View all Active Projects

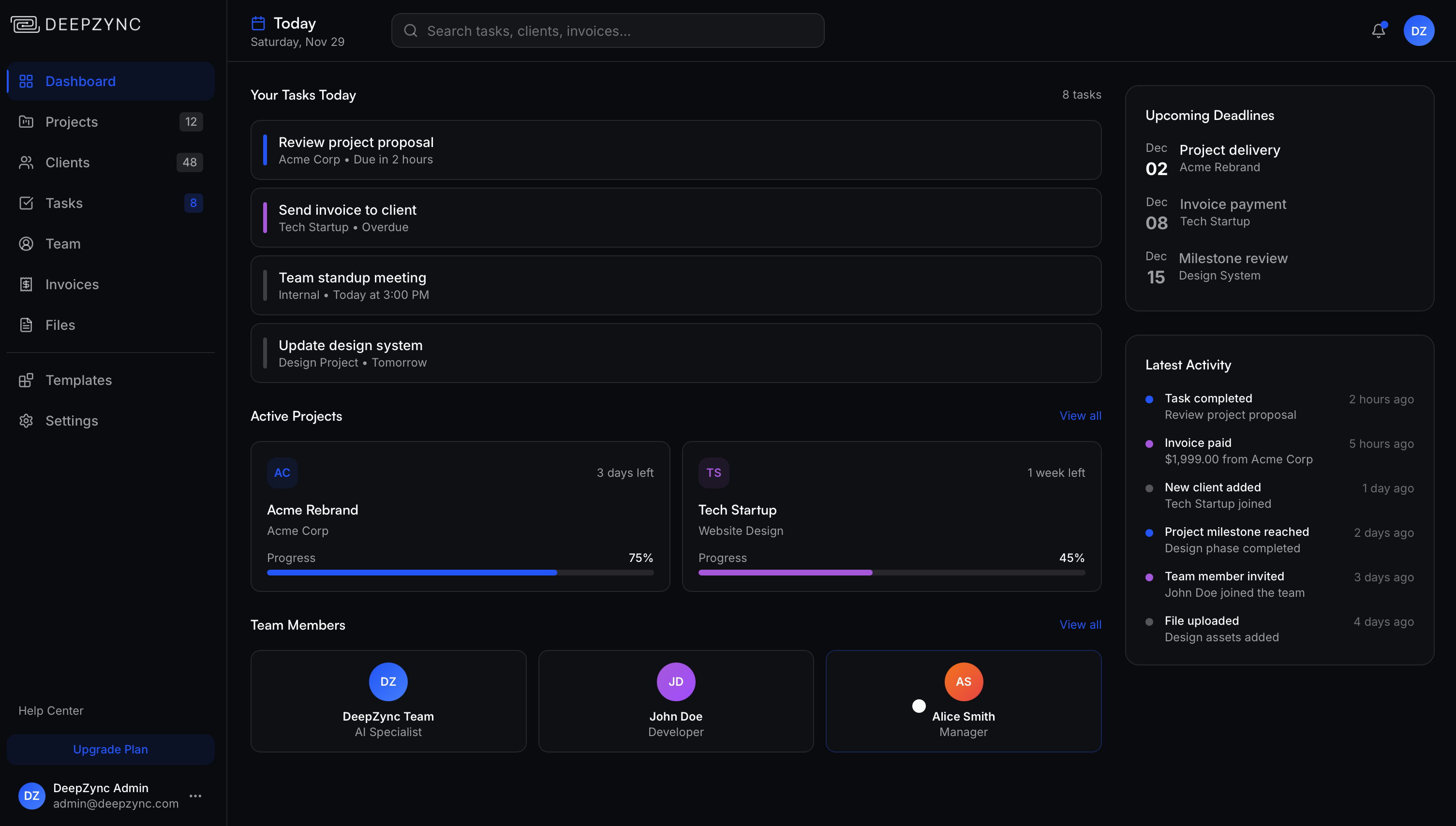point(1080,415)
